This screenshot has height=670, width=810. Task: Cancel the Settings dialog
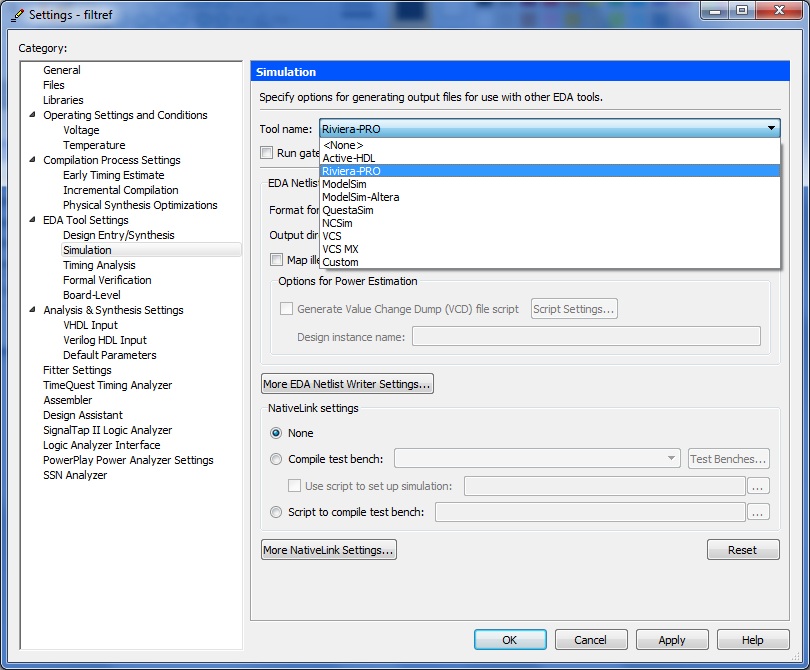point(591,640)
